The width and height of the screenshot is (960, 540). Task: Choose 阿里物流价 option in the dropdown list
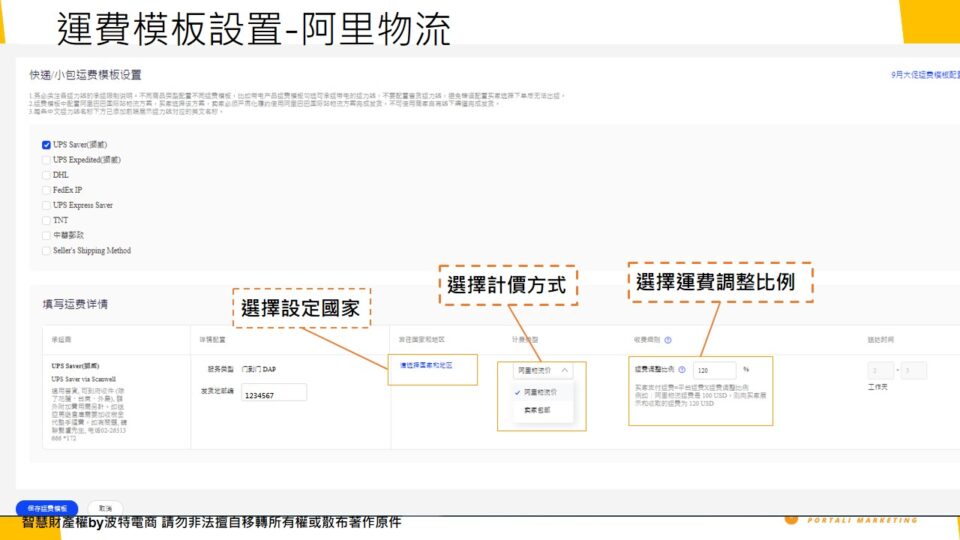click(540, 392)
